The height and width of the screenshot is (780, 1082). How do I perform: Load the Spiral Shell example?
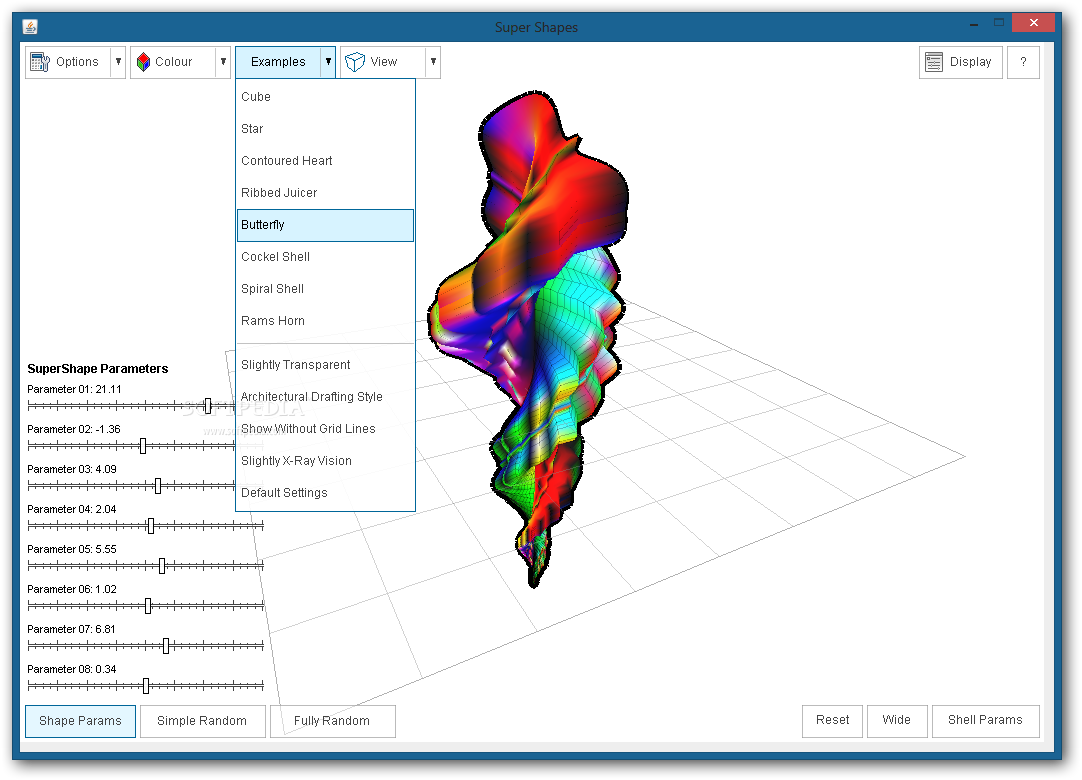(x=325, y=289)
